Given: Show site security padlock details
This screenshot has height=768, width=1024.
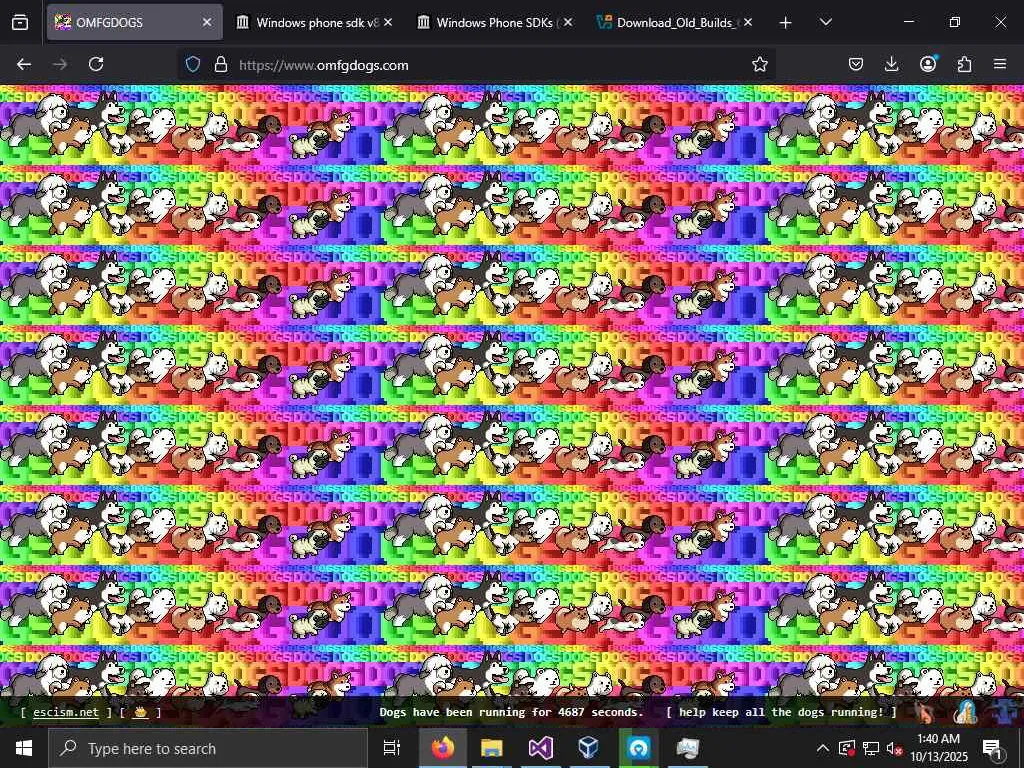Looking at the screenshot, I should [x=221, y=65].
